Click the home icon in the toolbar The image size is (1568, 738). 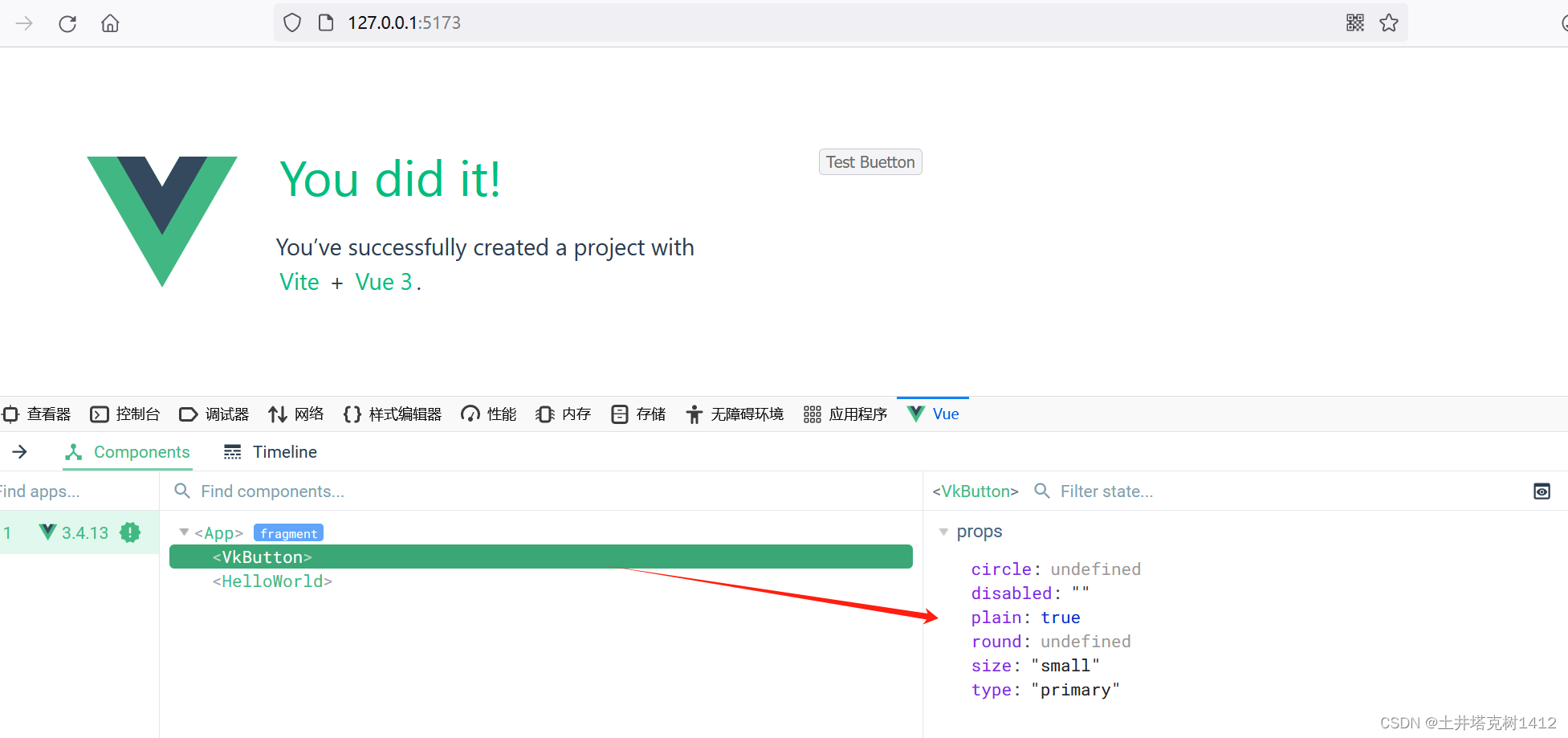pos(110,22)
